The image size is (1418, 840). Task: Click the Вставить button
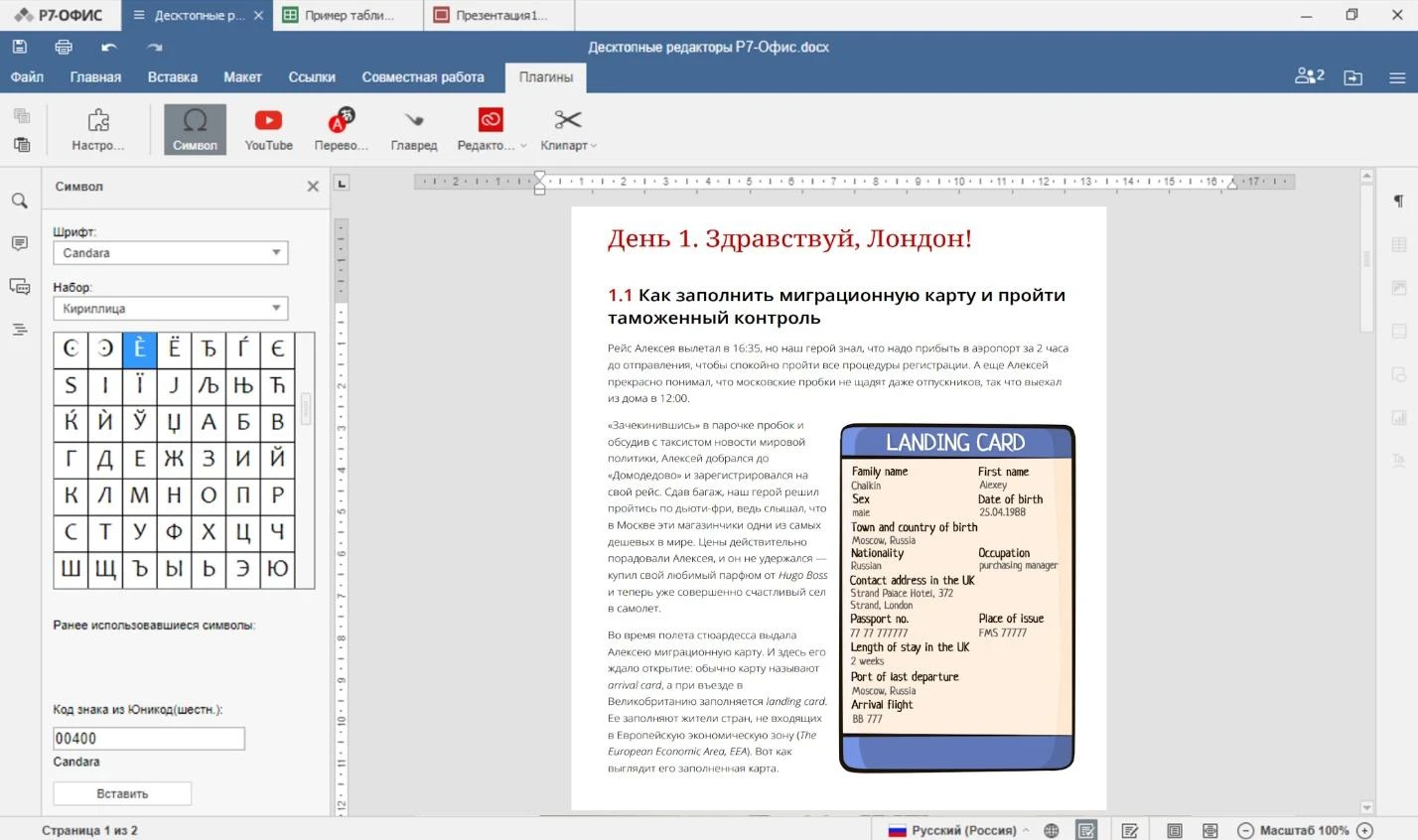click(122, 793)
